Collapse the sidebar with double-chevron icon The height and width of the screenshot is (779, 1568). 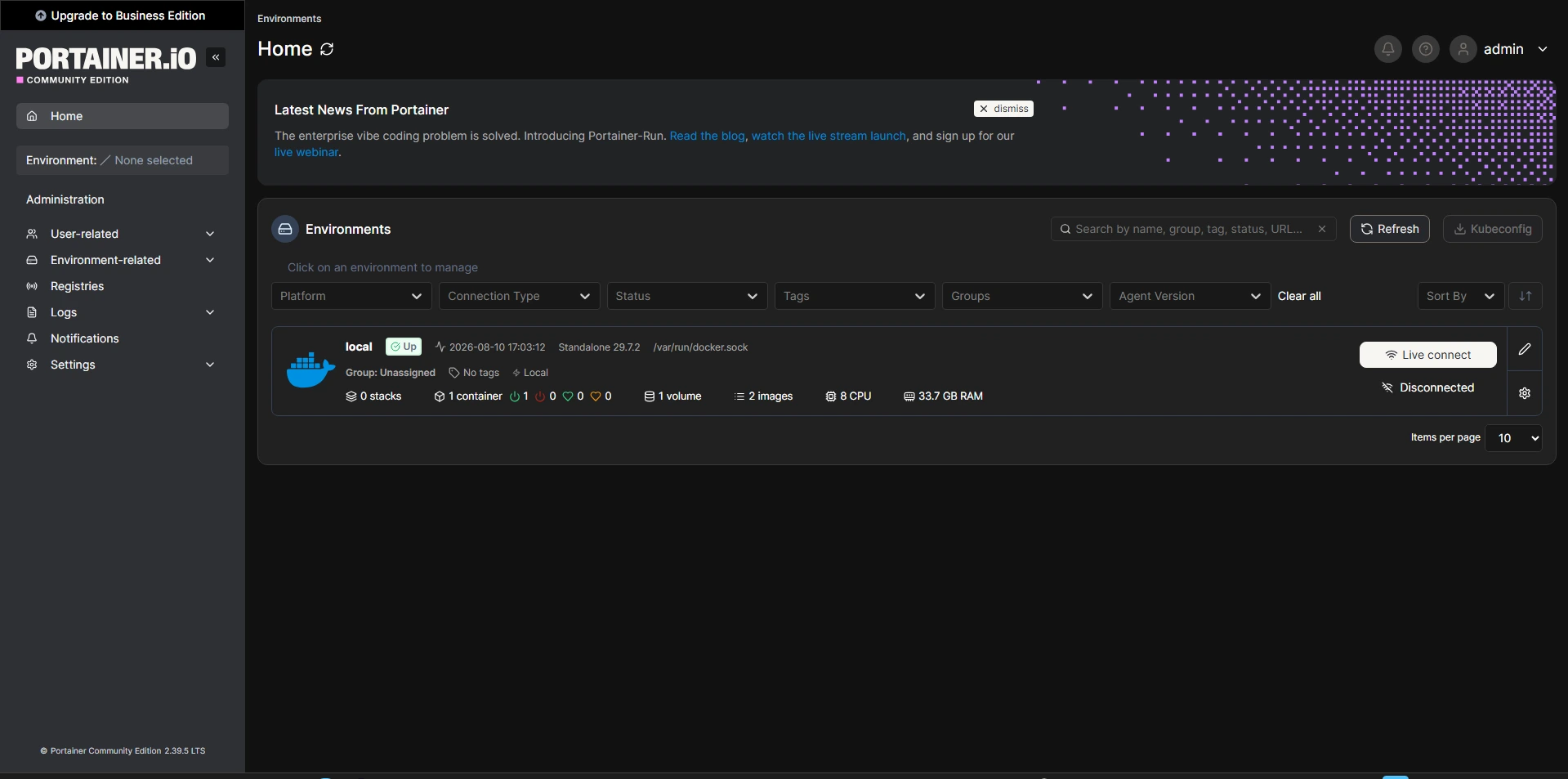click(216, 57)
